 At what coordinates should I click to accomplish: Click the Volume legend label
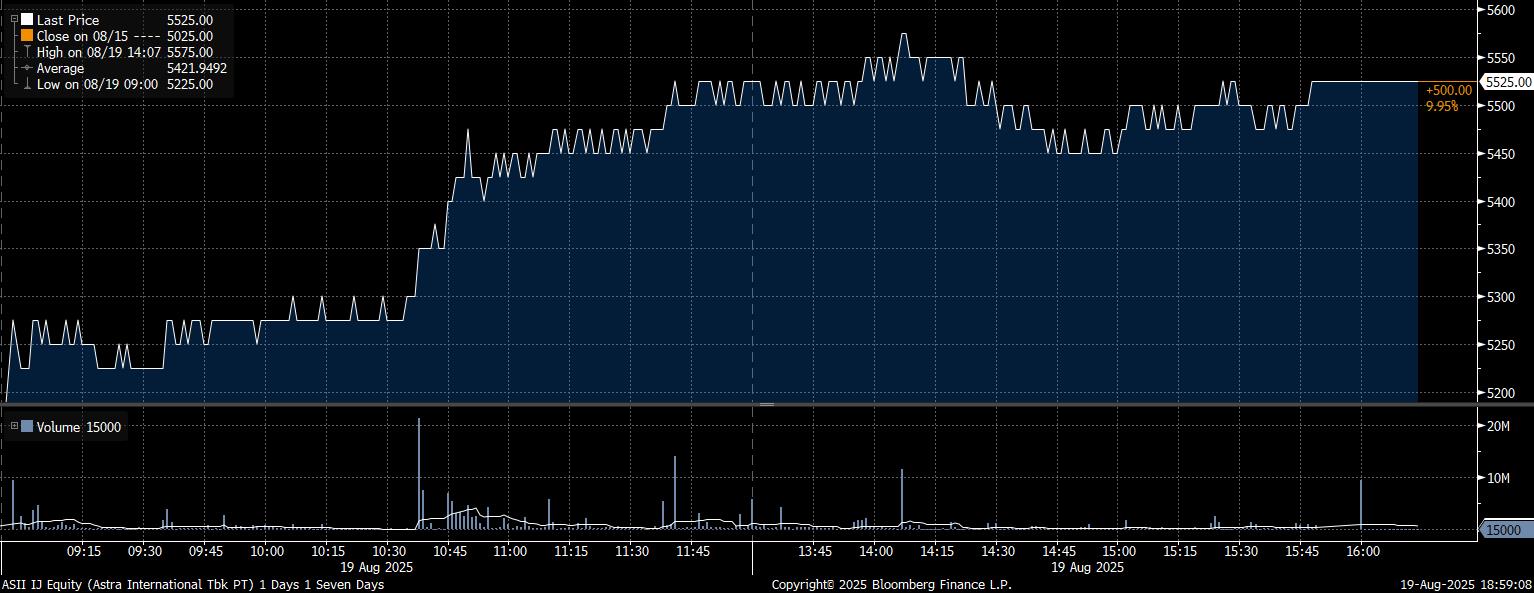point(57,427)
